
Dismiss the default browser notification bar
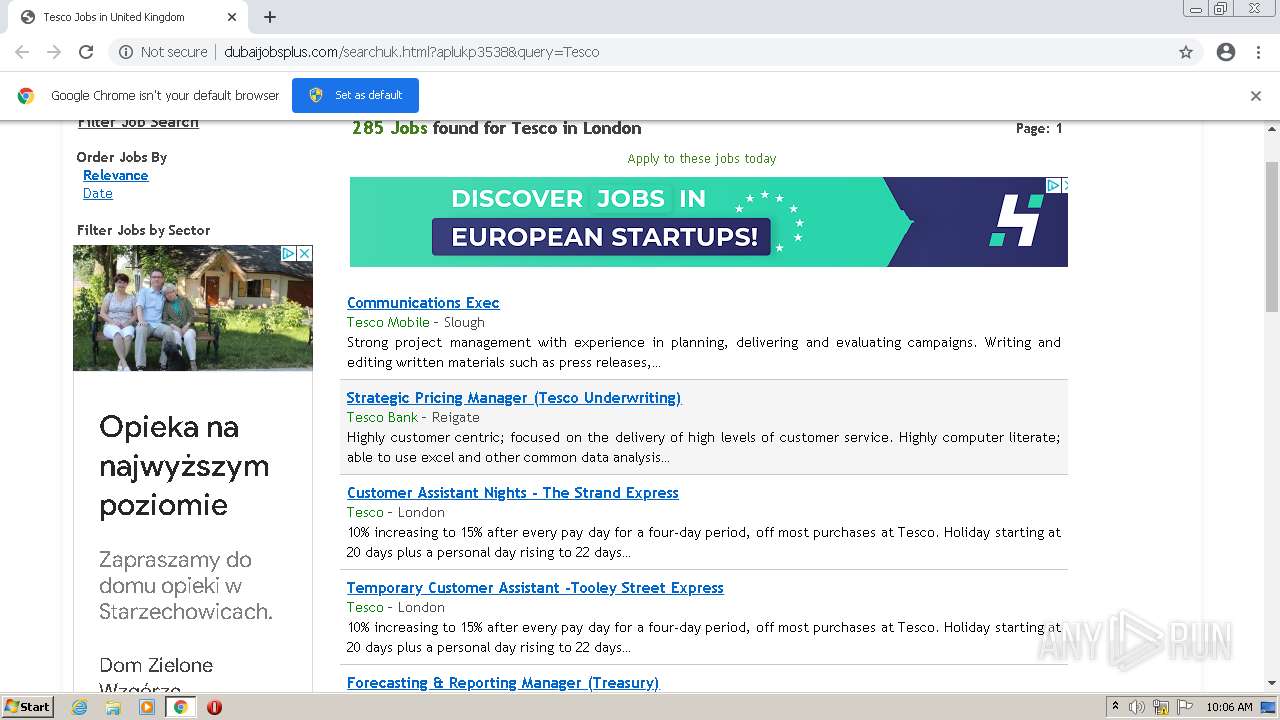click(1255, 96)
